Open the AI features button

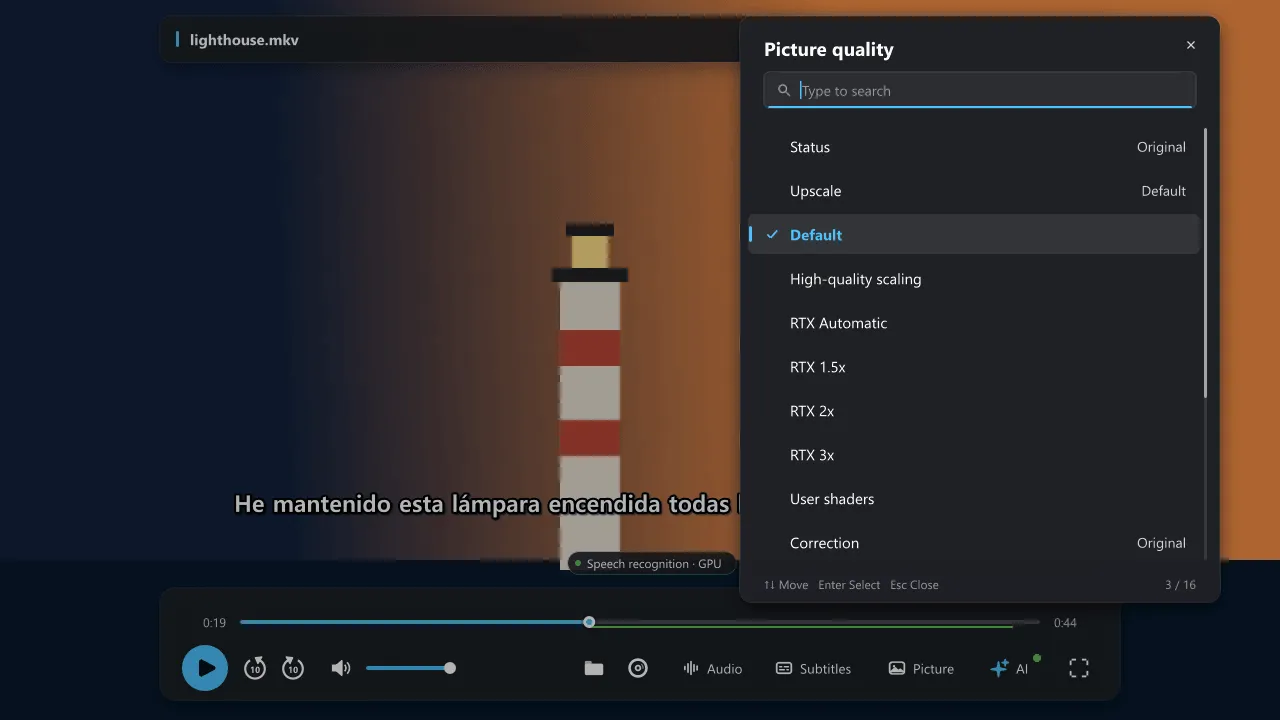click(x=1009, y=668)
